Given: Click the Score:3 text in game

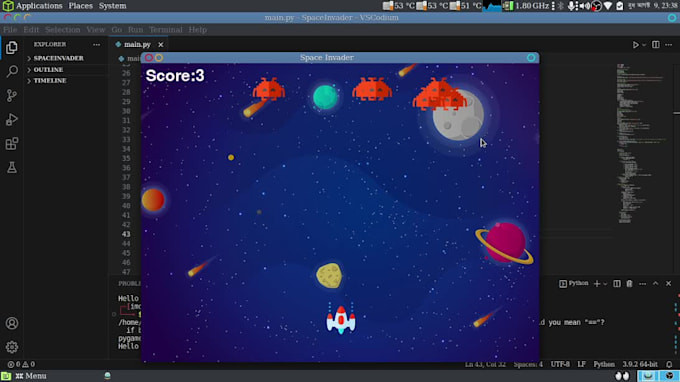Looking at the screenshot, I should [175, 75].
